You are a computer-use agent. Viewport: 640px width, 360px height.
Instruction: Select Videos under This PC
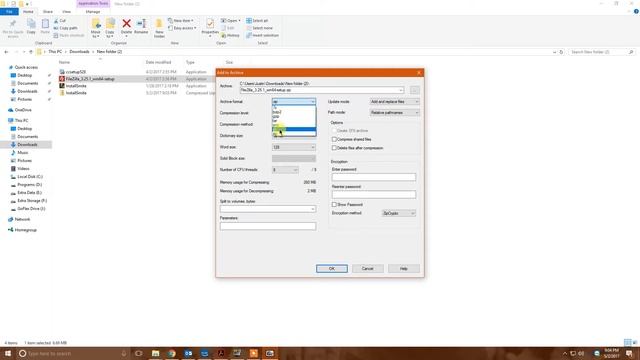(x=23, y=169)
